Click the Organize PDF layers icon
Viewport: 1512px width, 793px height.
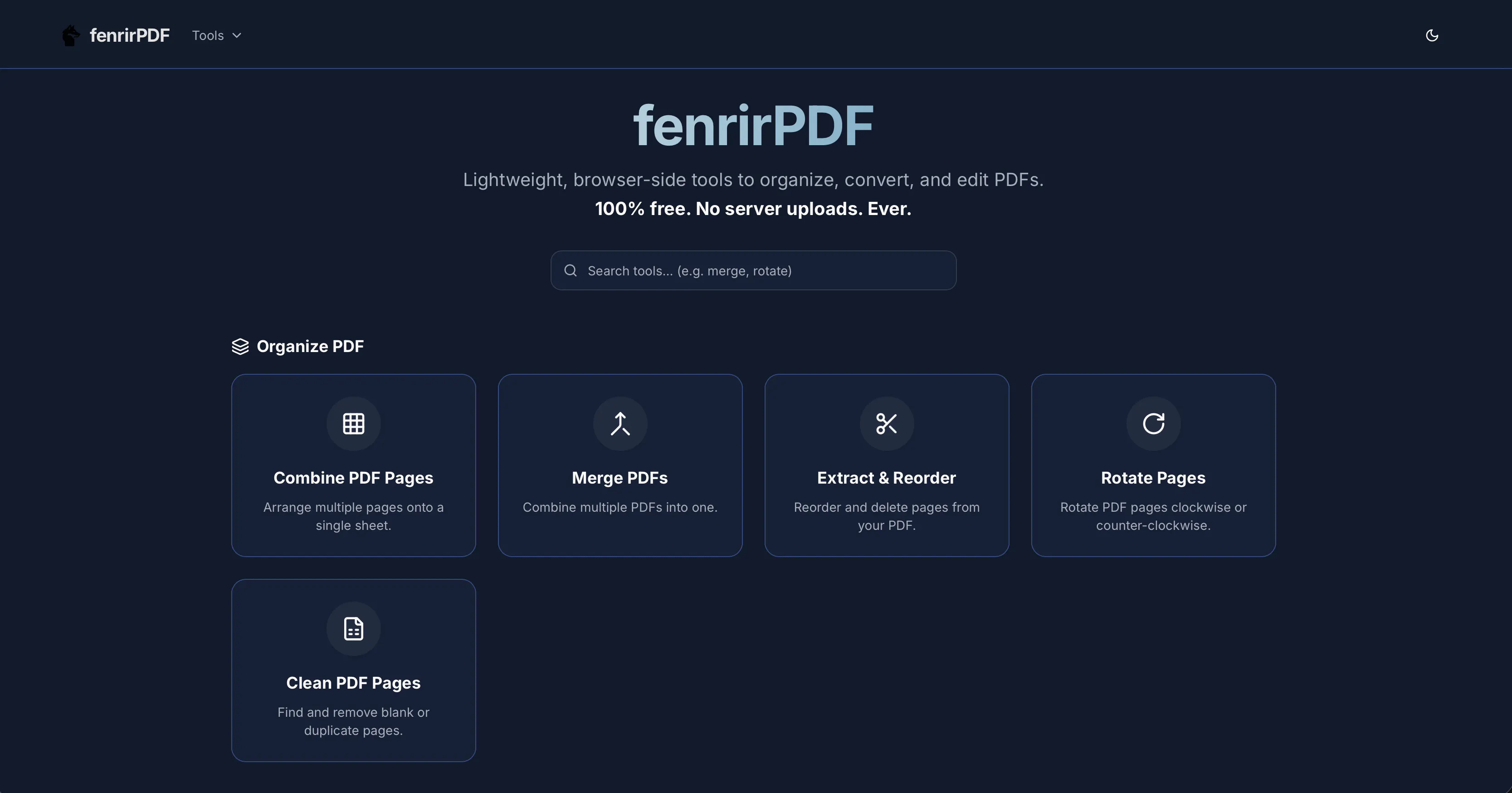coord(240,346)
